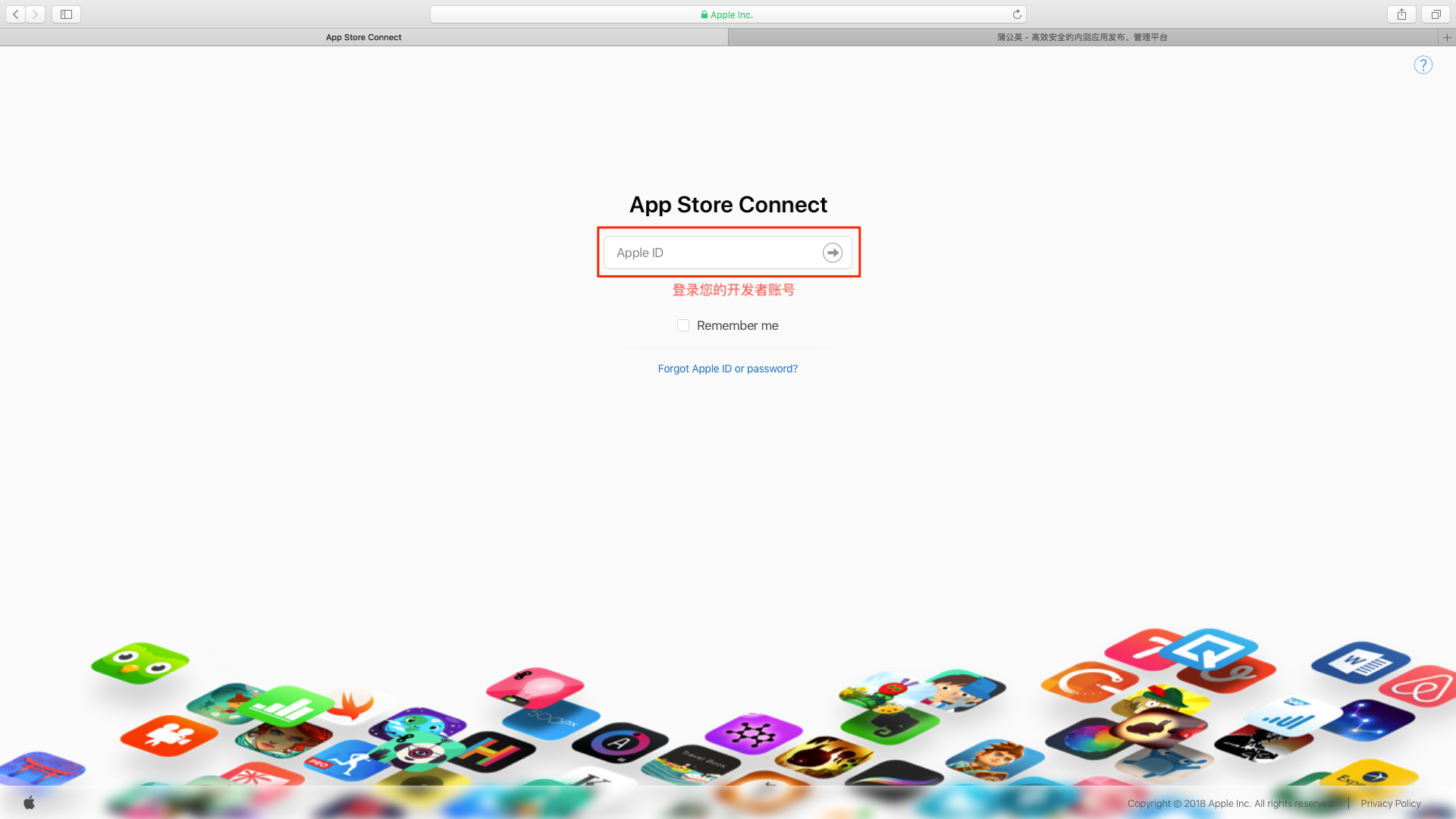
Task: Click the arrow submit button
Action: click(x=832, y=252)
